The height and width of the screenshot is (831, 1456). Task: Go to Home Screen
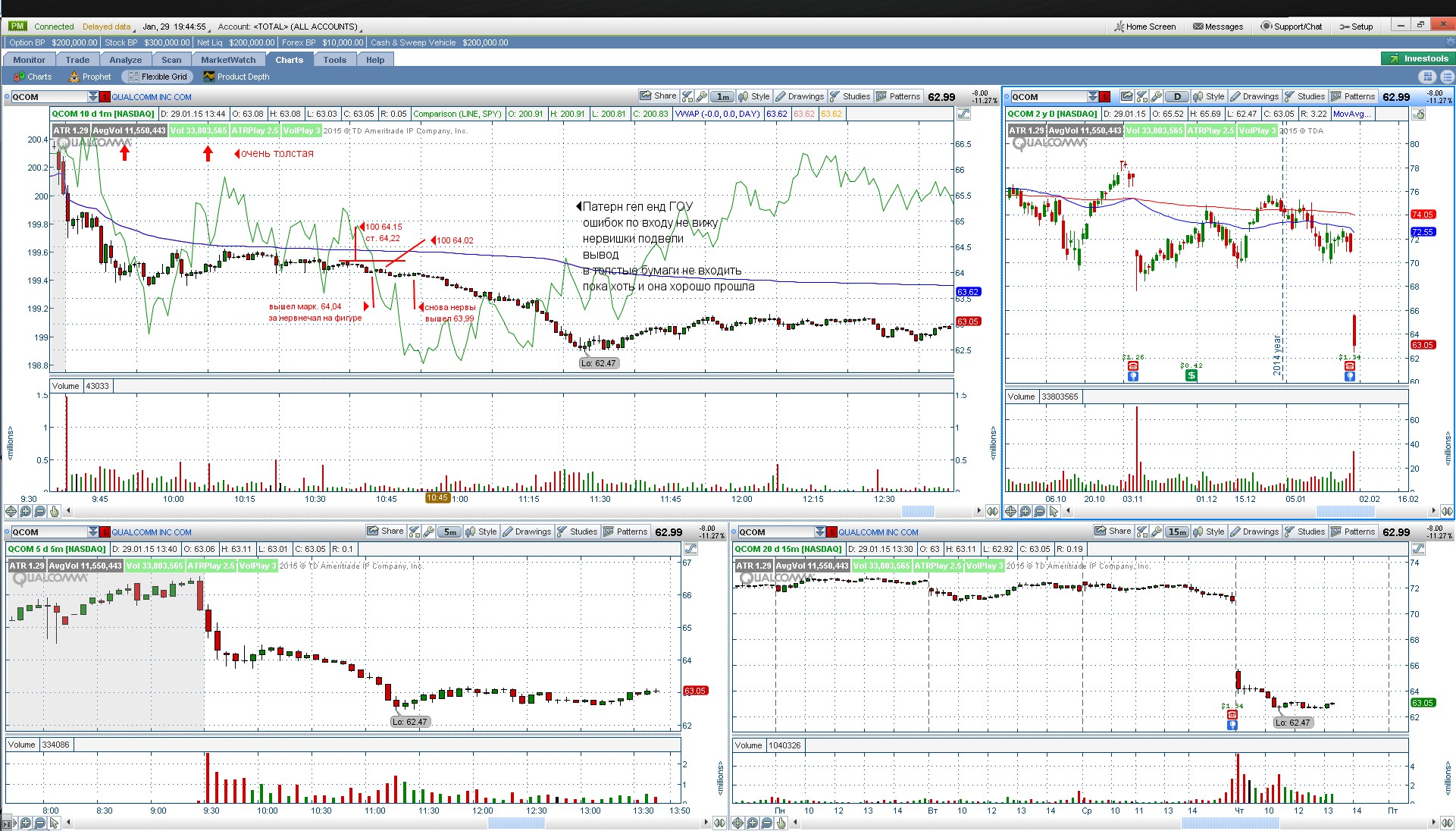[1145, 27]
